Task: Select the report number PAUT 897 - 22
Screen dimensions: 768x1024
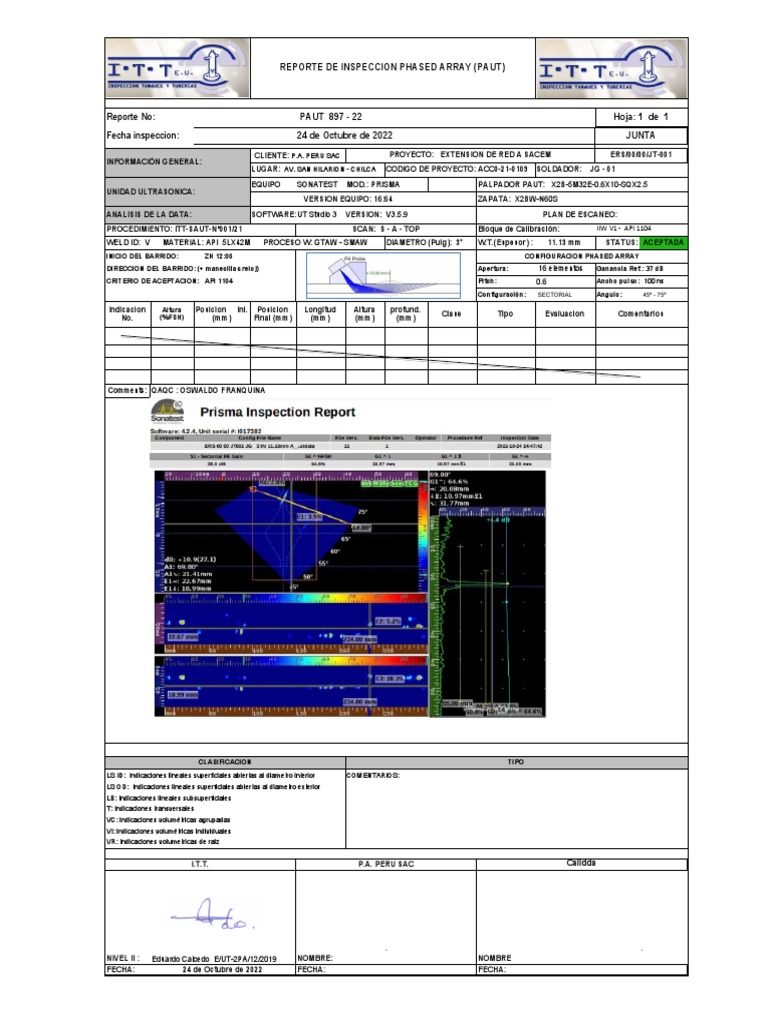Action: (330, 117)
